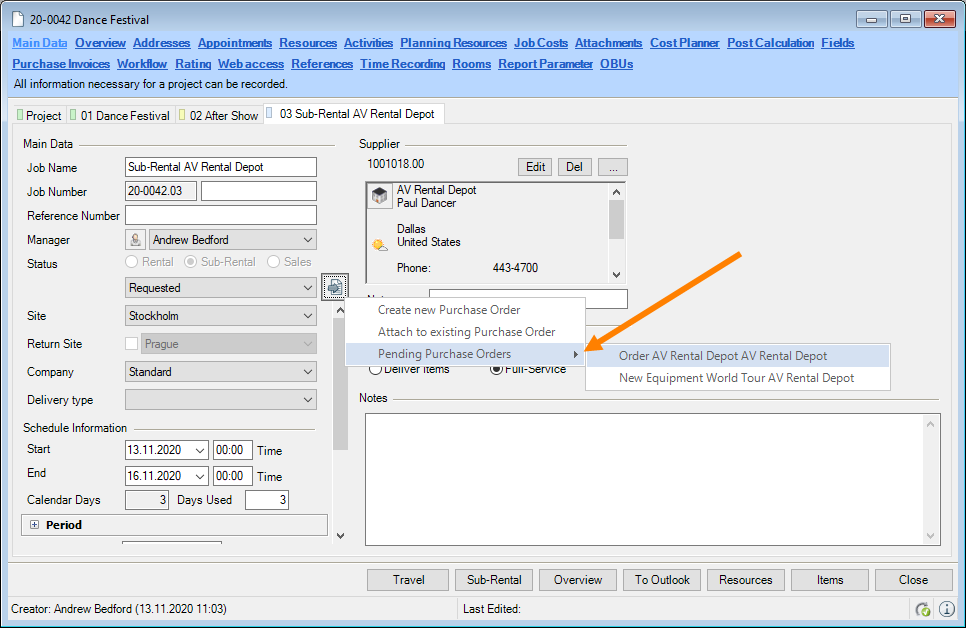Select the Sub-Rental status radio button
Image resolution: width=966 pixels, height=628 pixels.
pos(192,262)
